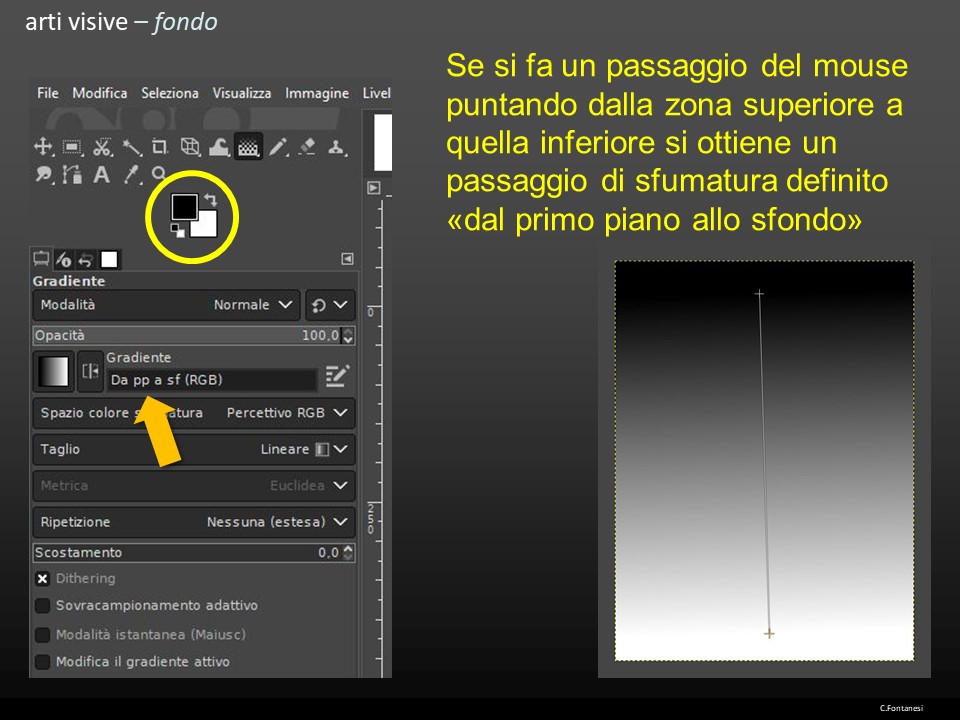The width and height of the screenshot is (960, 720).
Task: Adjust the Opacità slider
Action: click(187, 336)
